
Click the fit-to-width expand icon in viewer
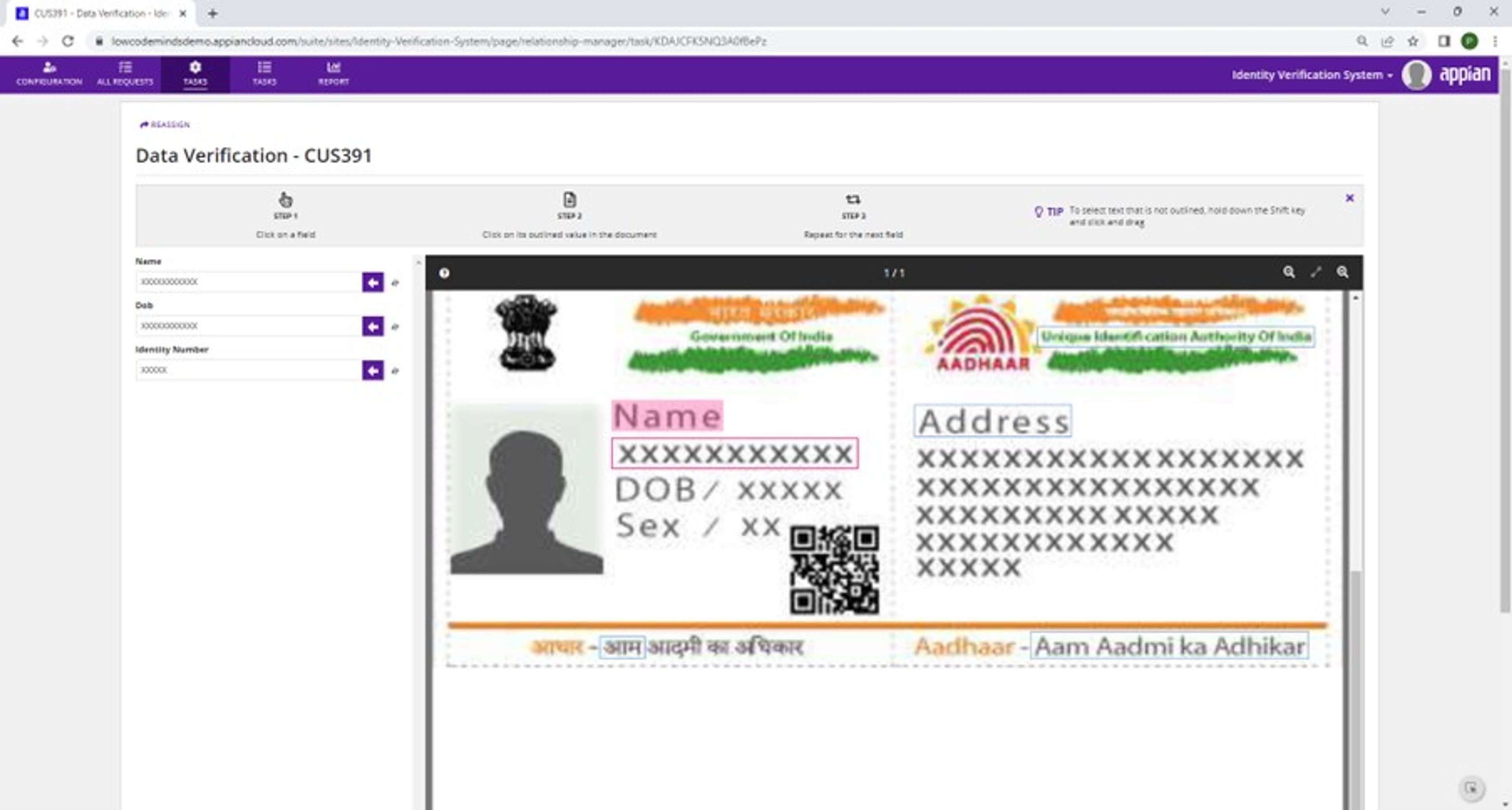click(1316, 272)
